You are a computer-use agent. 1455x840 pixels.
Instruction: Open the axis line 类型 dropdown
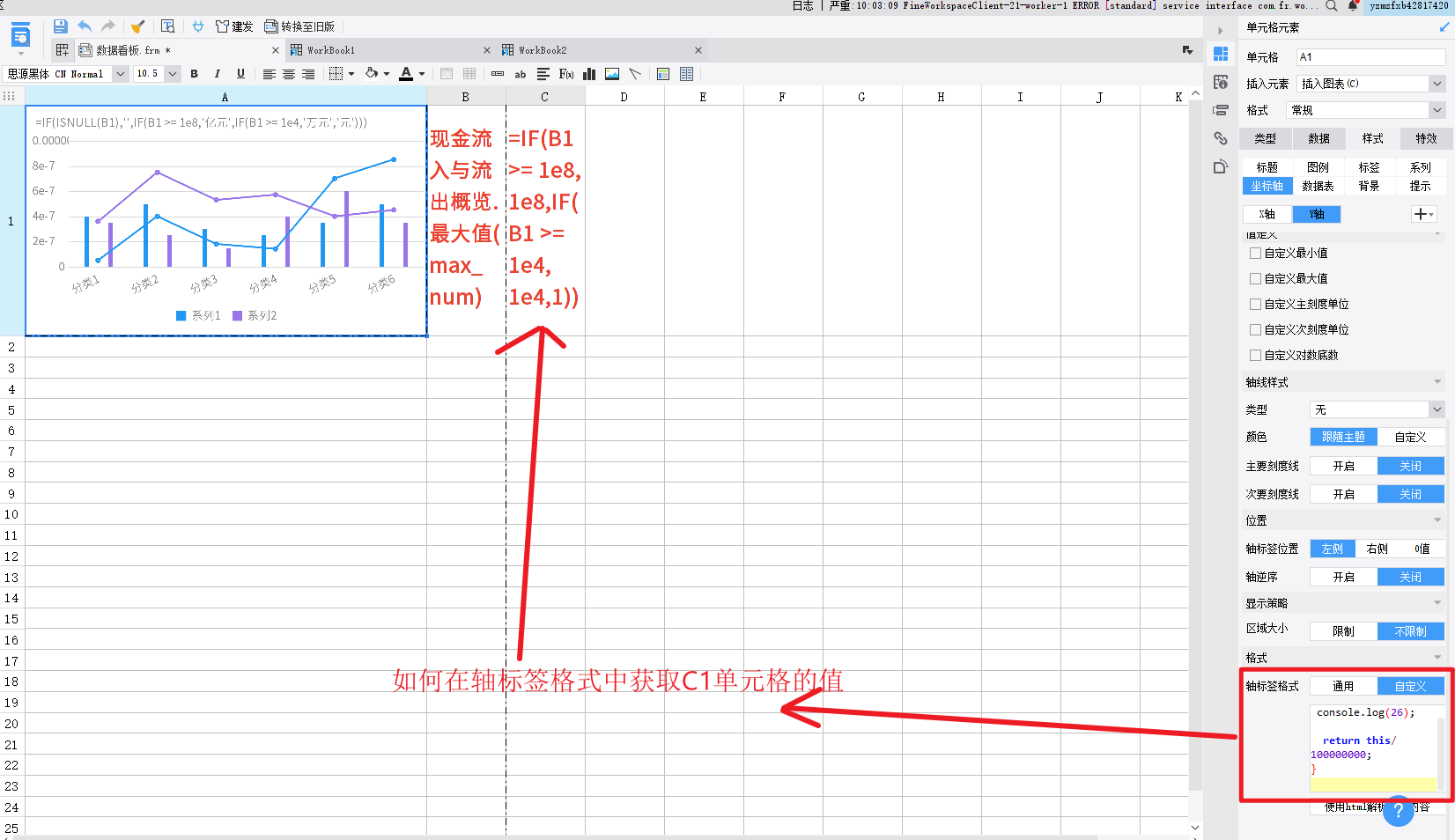click(1437, 409)
